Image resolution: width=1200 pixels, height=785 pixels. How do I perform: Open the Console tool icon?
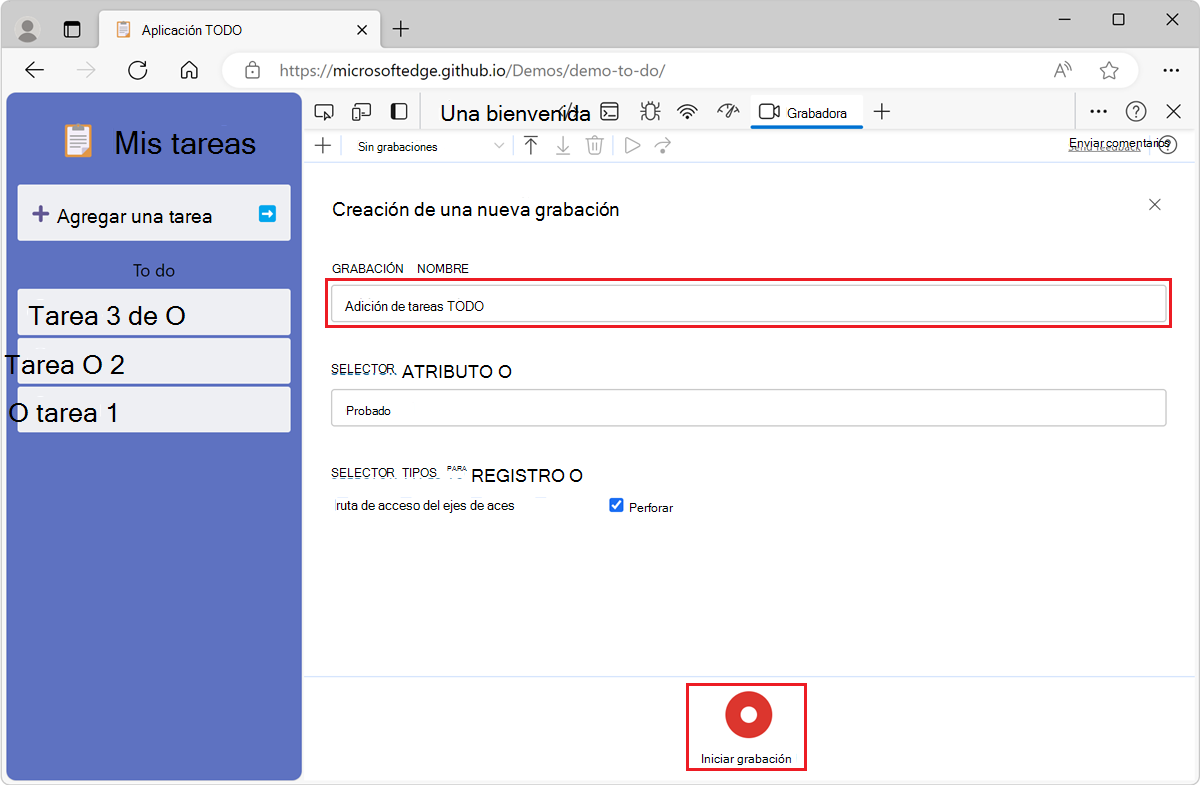[608, 112]
